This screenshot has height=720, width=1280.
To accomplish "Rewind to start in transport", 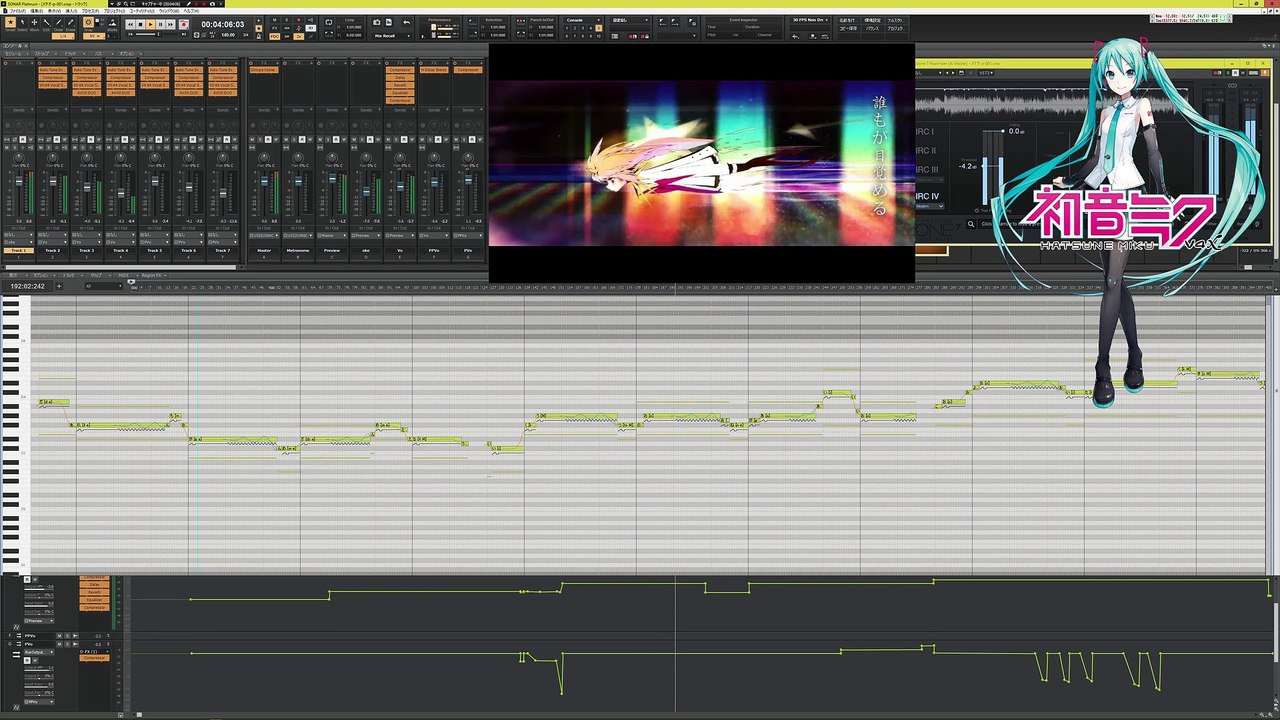I will point(130,23).
